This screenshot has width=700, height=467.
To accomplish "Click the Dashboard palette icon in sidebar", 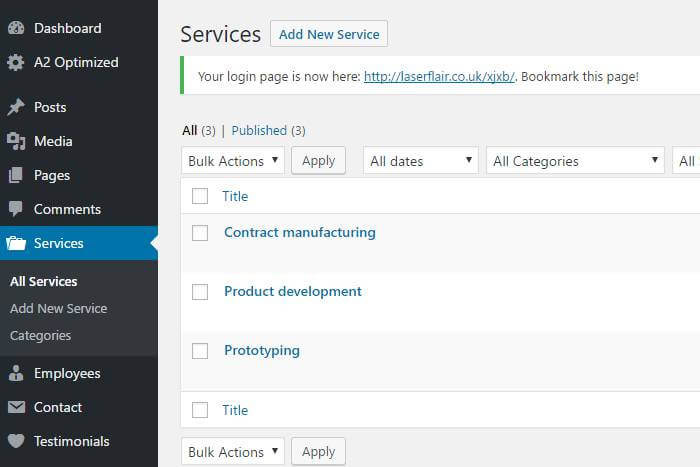I will 16,28.
